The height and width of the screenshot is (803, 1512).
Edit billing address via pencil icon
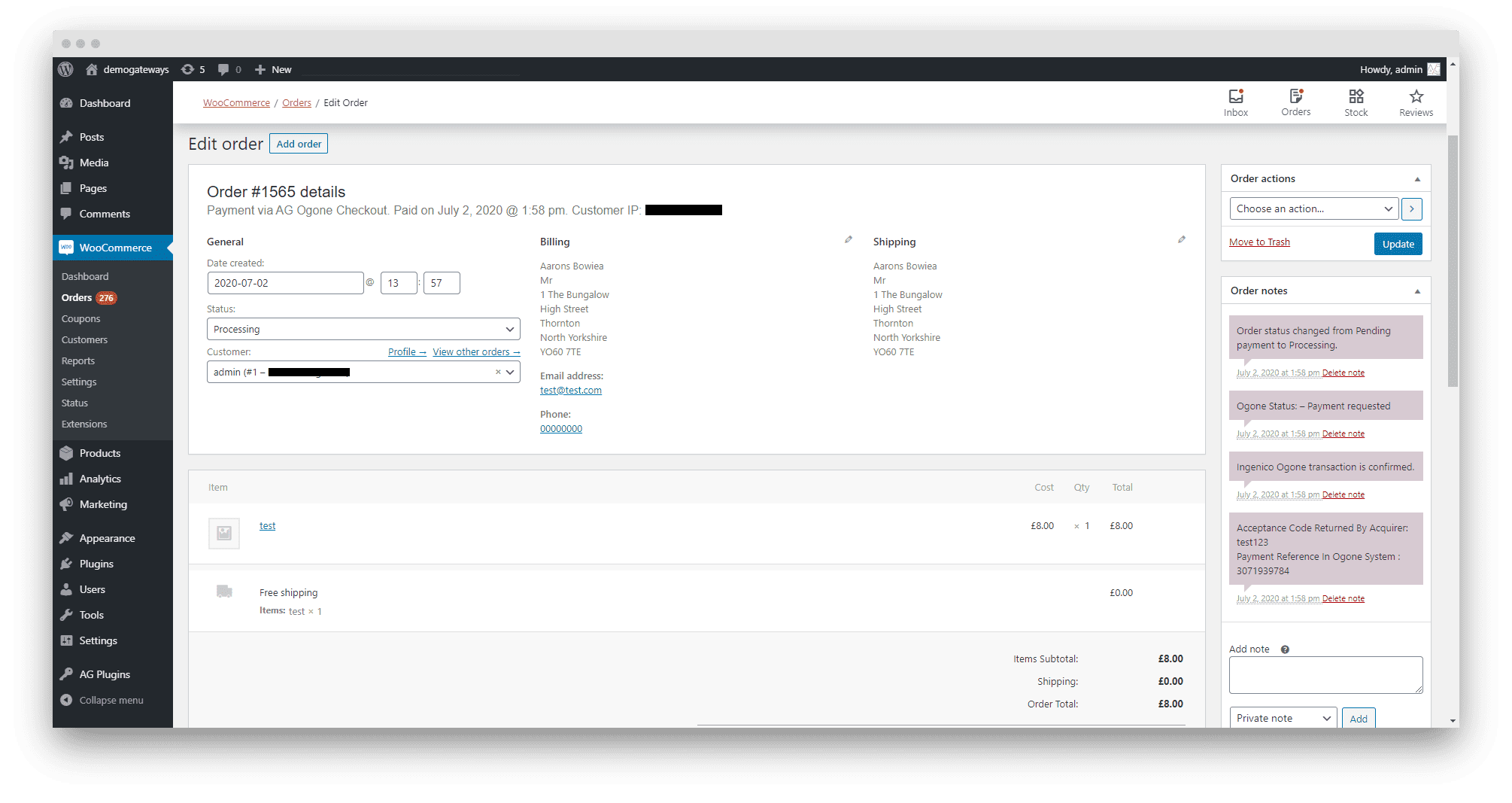(x=849, y=239)
